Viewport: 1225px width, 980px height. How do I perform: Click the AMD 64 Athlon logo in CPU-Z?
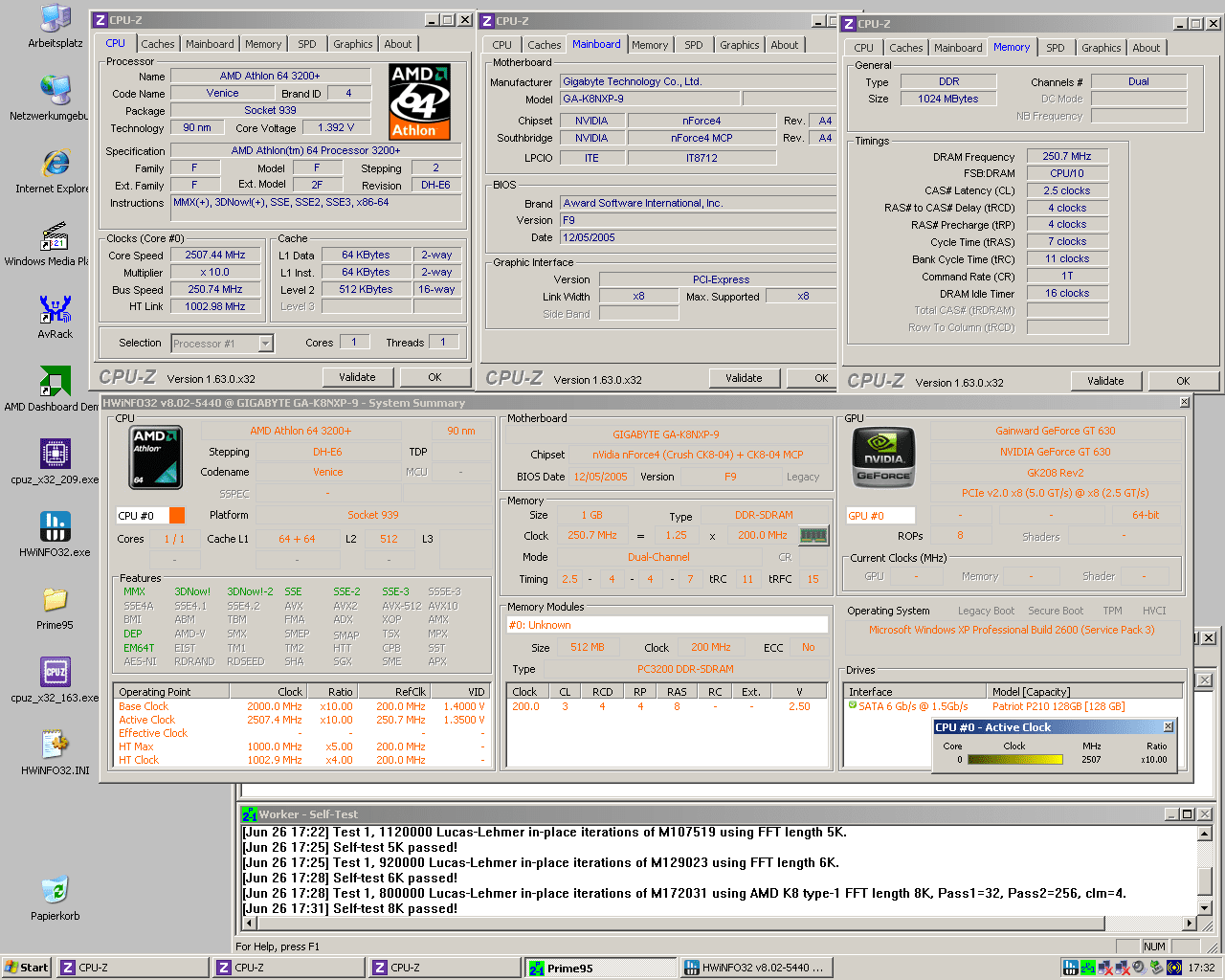[419, 102]
